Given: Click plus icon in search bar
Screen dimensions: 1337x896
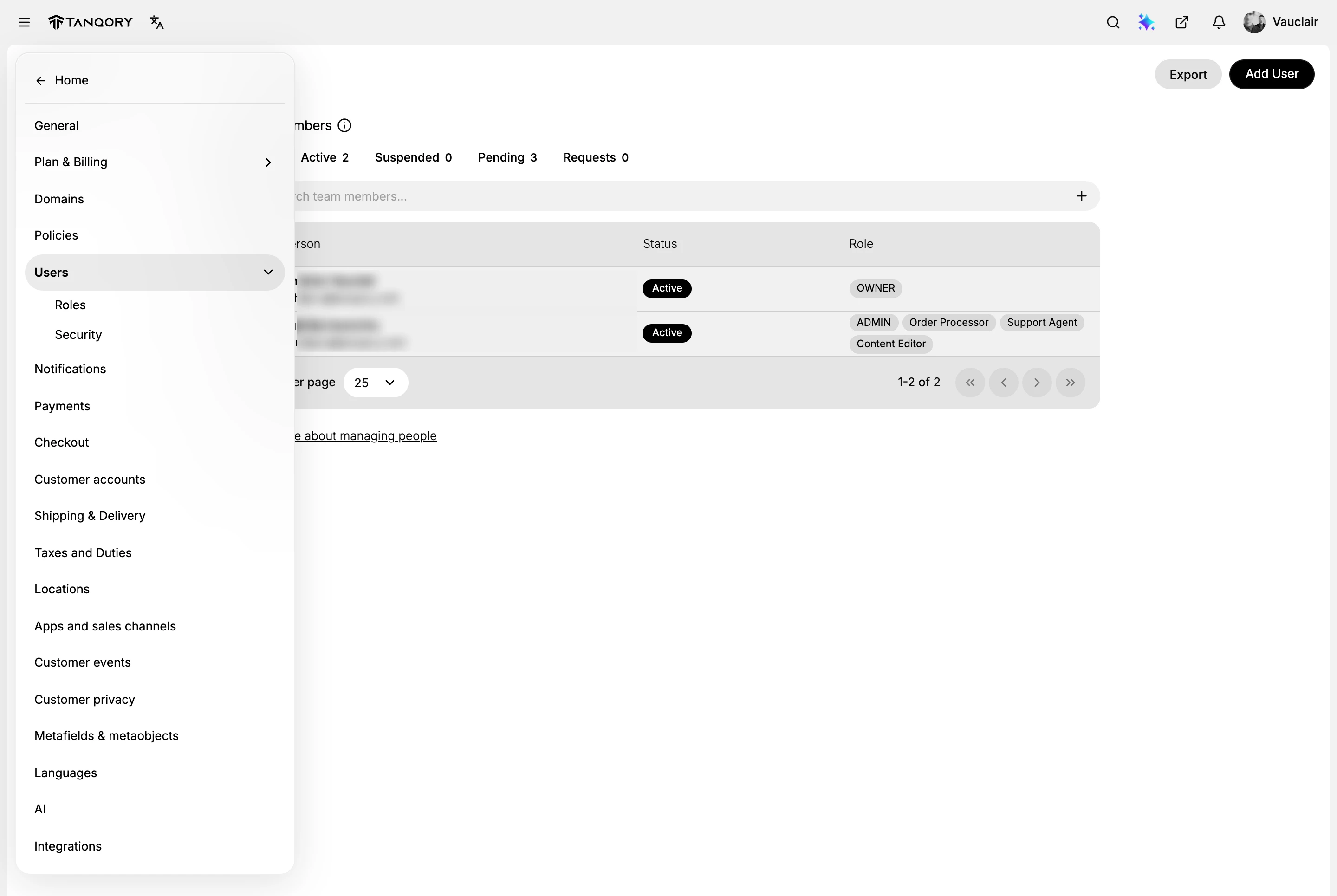Looking at the screenshot, I should point(1081,196).
